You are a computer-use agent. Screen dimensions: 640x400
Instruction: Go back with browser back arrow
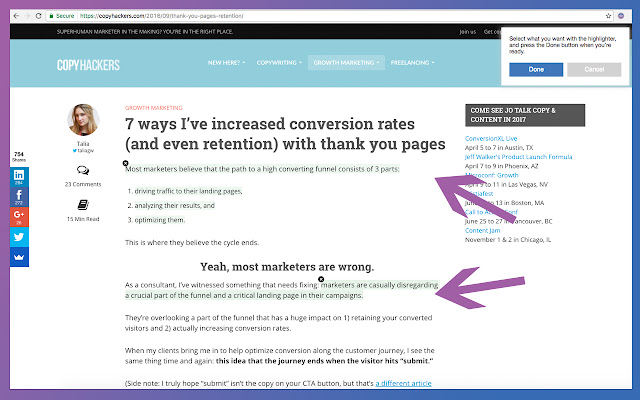(16, 16)
